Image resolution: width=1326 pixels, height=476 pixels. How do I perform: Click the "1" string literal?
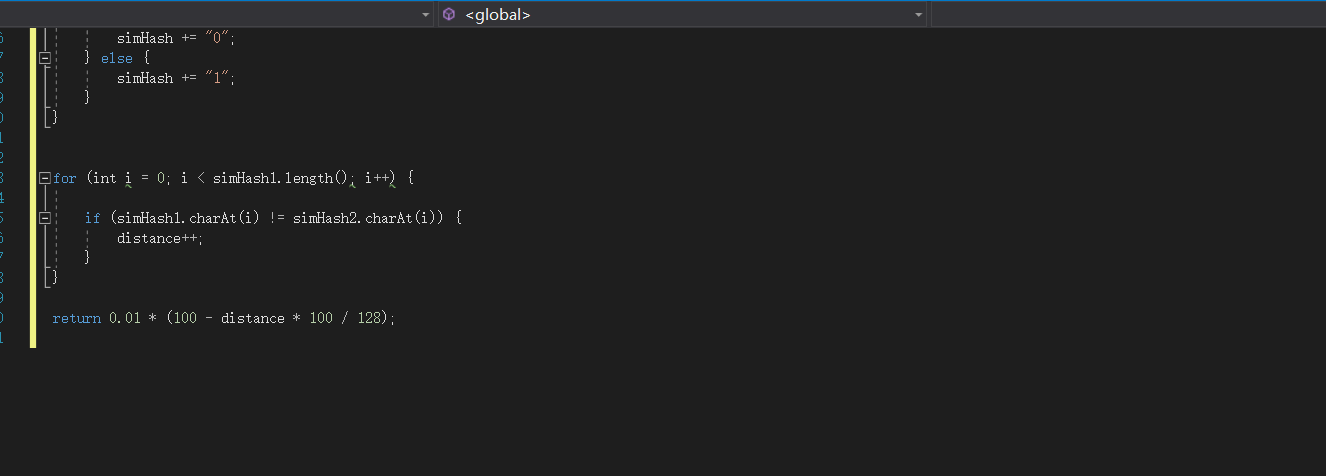217,78
